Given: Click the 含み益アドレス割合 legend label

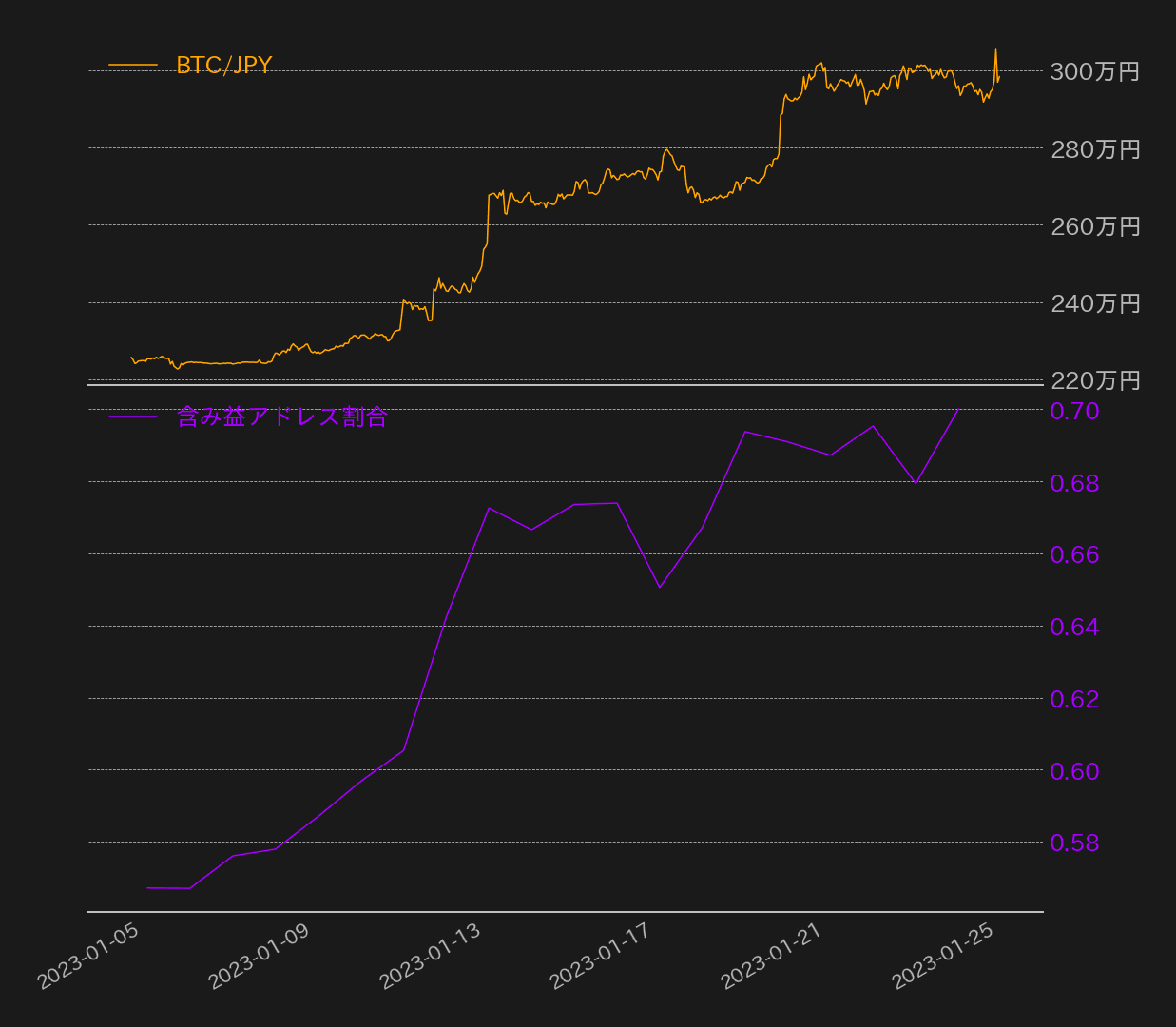Looking at the screenshot, I should (x=282, y=417).
